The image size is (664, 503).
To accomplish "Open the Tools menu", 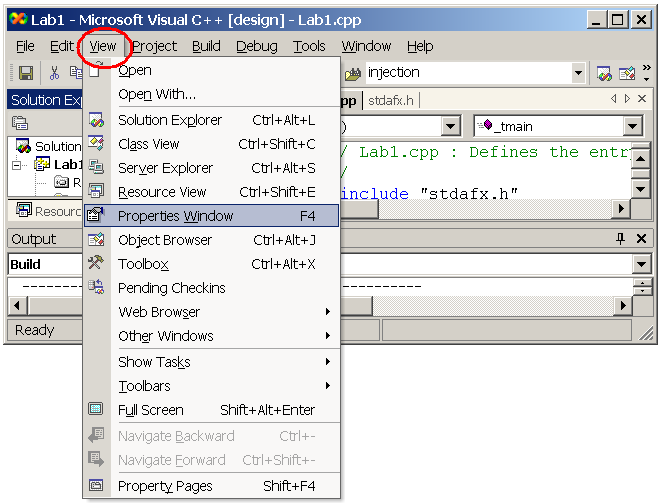I will [309, 46].
